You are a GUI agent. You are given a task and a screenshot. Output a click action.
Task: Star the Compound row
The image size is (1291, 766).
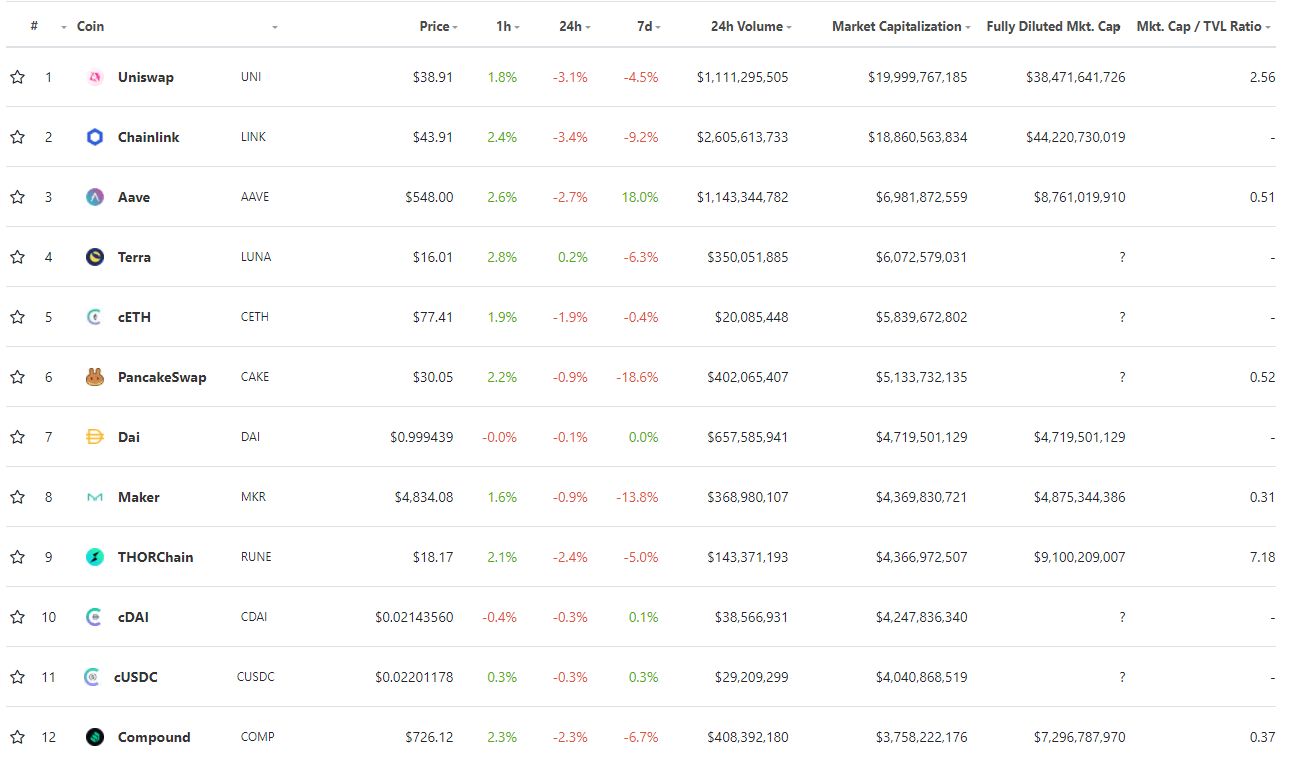click(17, 737)
